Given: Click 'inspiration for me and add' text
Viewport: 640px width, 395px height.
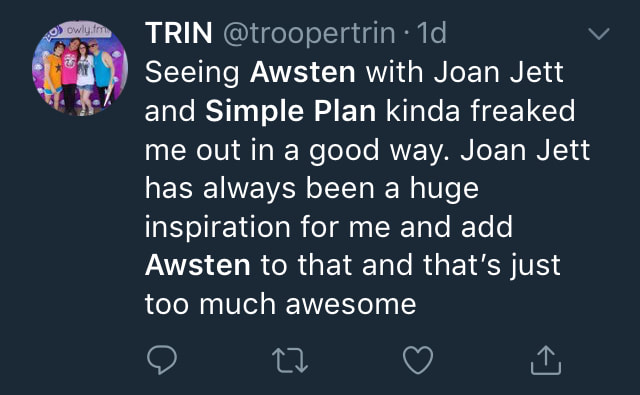Looking at the screenshot, I should [329, 227].
